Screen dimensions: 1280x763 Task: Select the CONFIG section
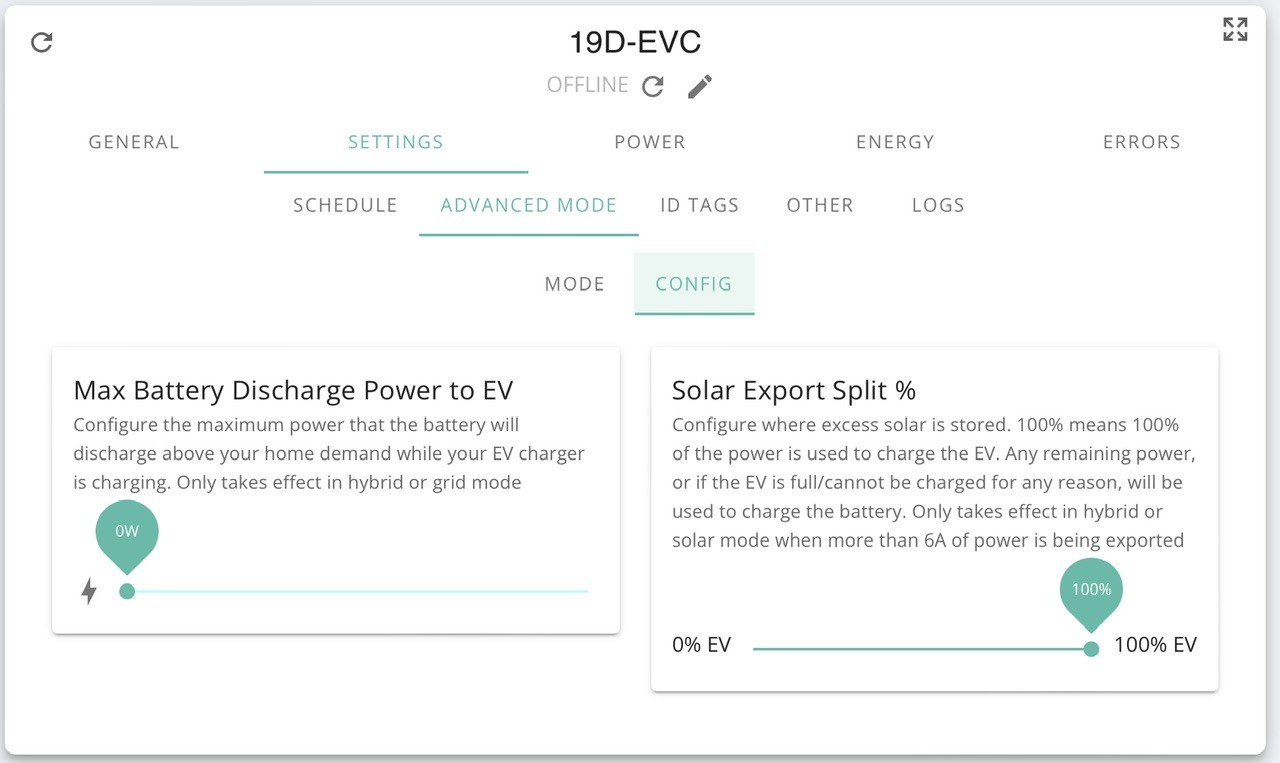pyautogui.click(x=694, y=284)
